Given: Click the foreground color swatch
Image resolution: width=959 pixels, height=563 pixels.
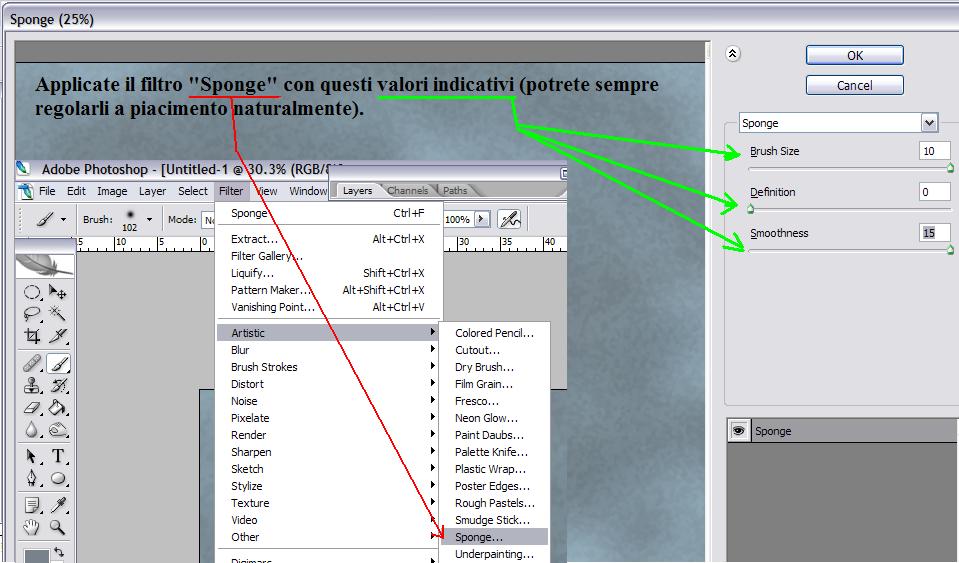Looking at the screenshot, I should pyautogui.click(x=37, y=556).
